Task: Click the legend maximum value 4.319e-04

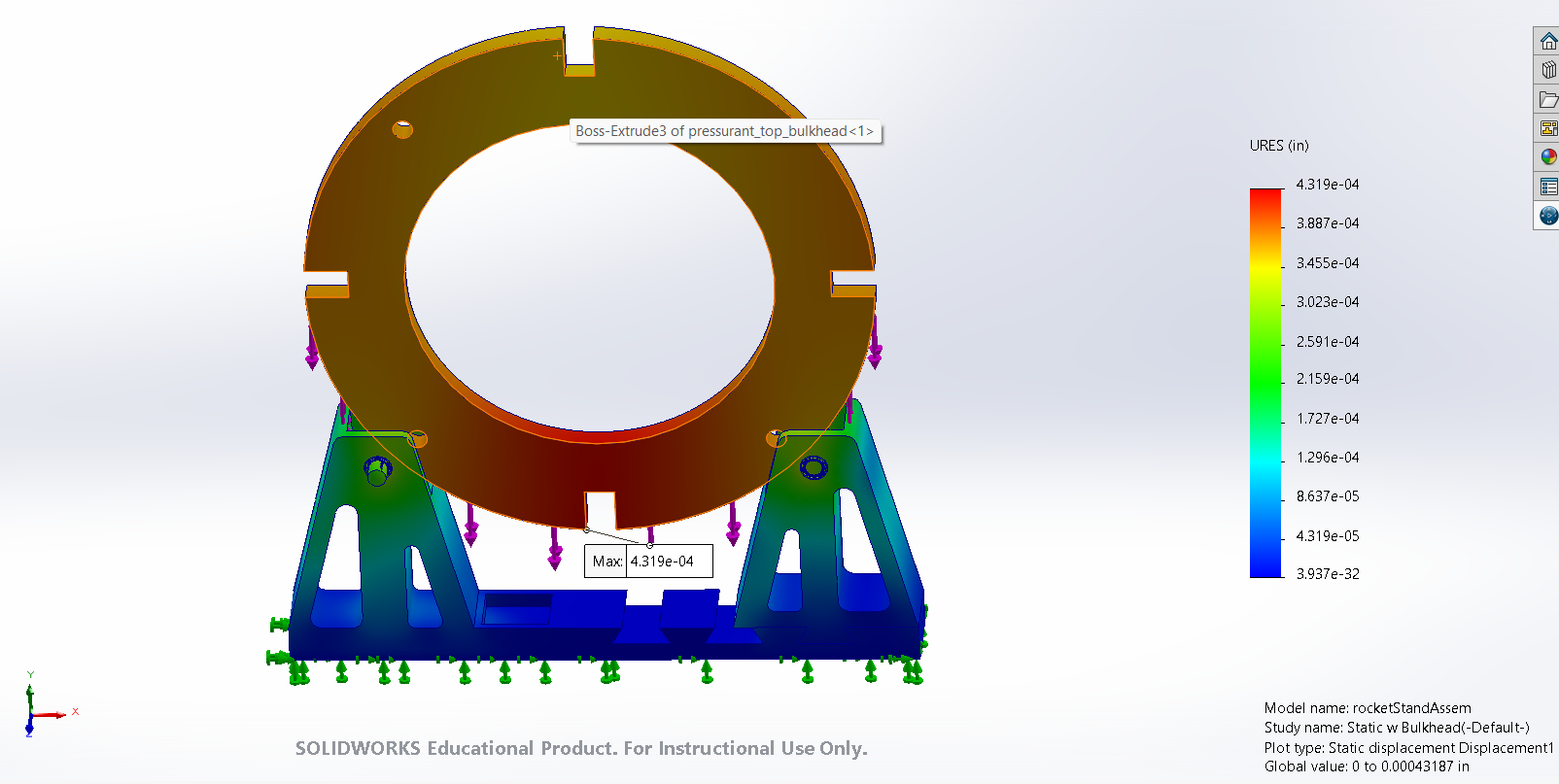Action: click(1327, 185)
